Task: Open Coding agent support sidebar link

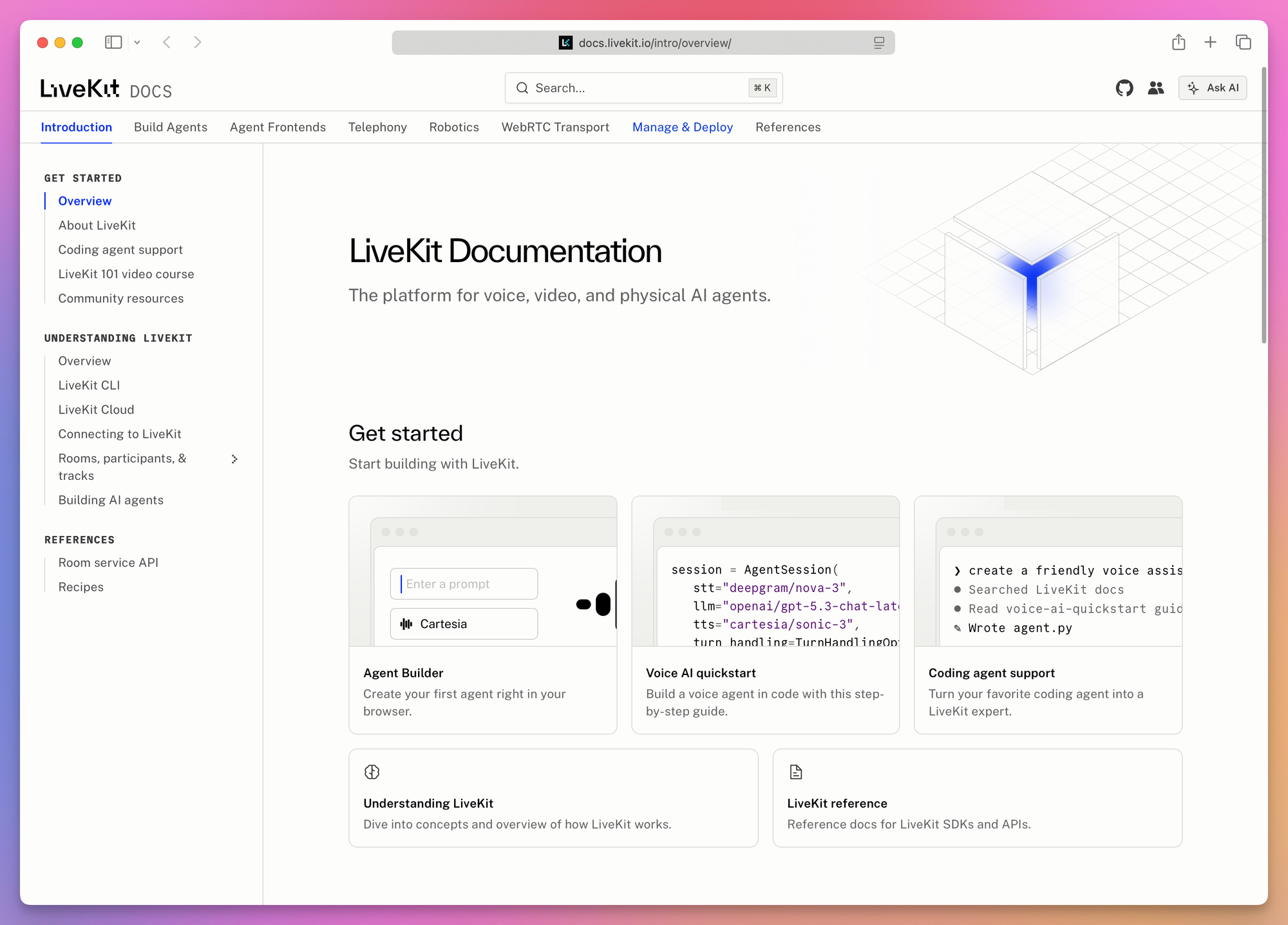Action: [x=120, y=250]
